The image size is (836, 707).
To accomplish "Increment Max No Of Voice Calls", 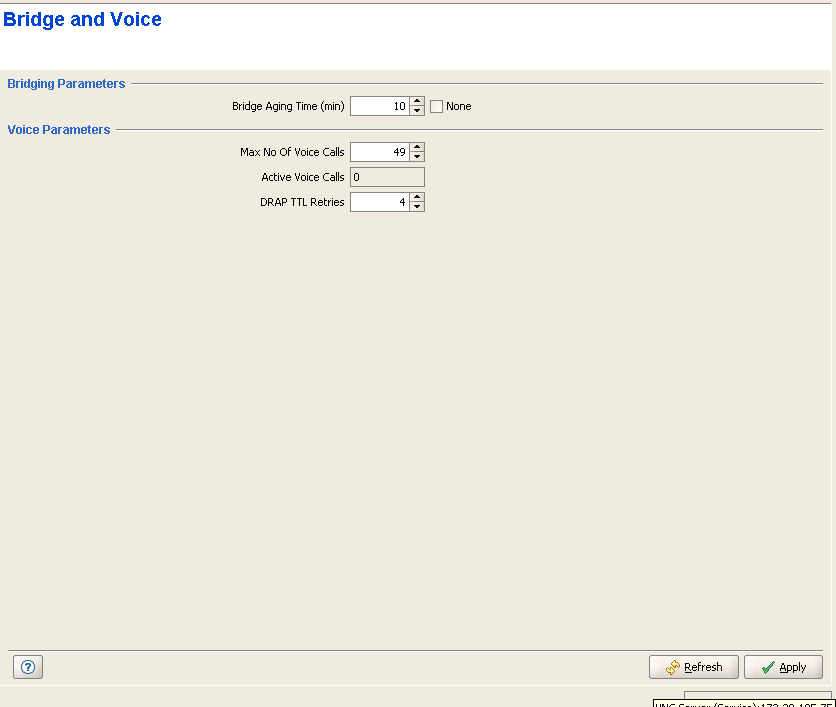I will 417,147.
